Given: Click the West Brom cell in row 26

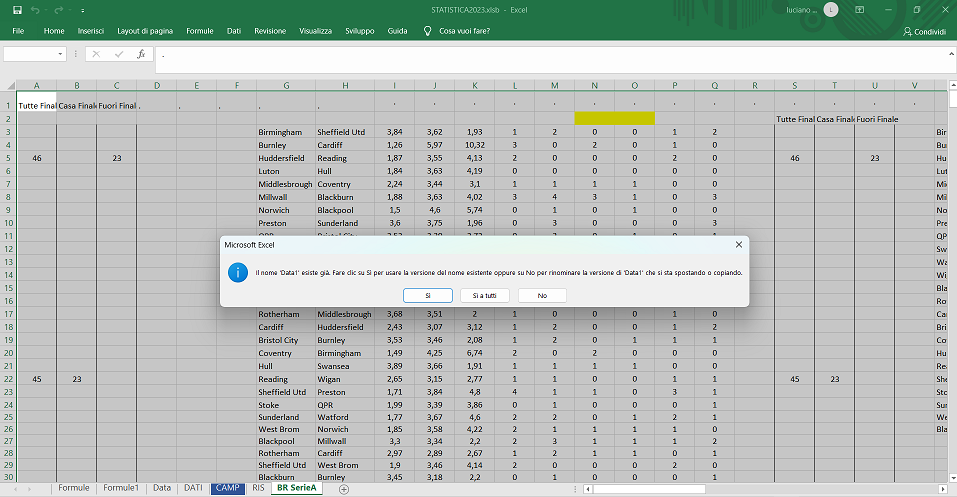Looking at the screenshot, I should click(286, 429).
